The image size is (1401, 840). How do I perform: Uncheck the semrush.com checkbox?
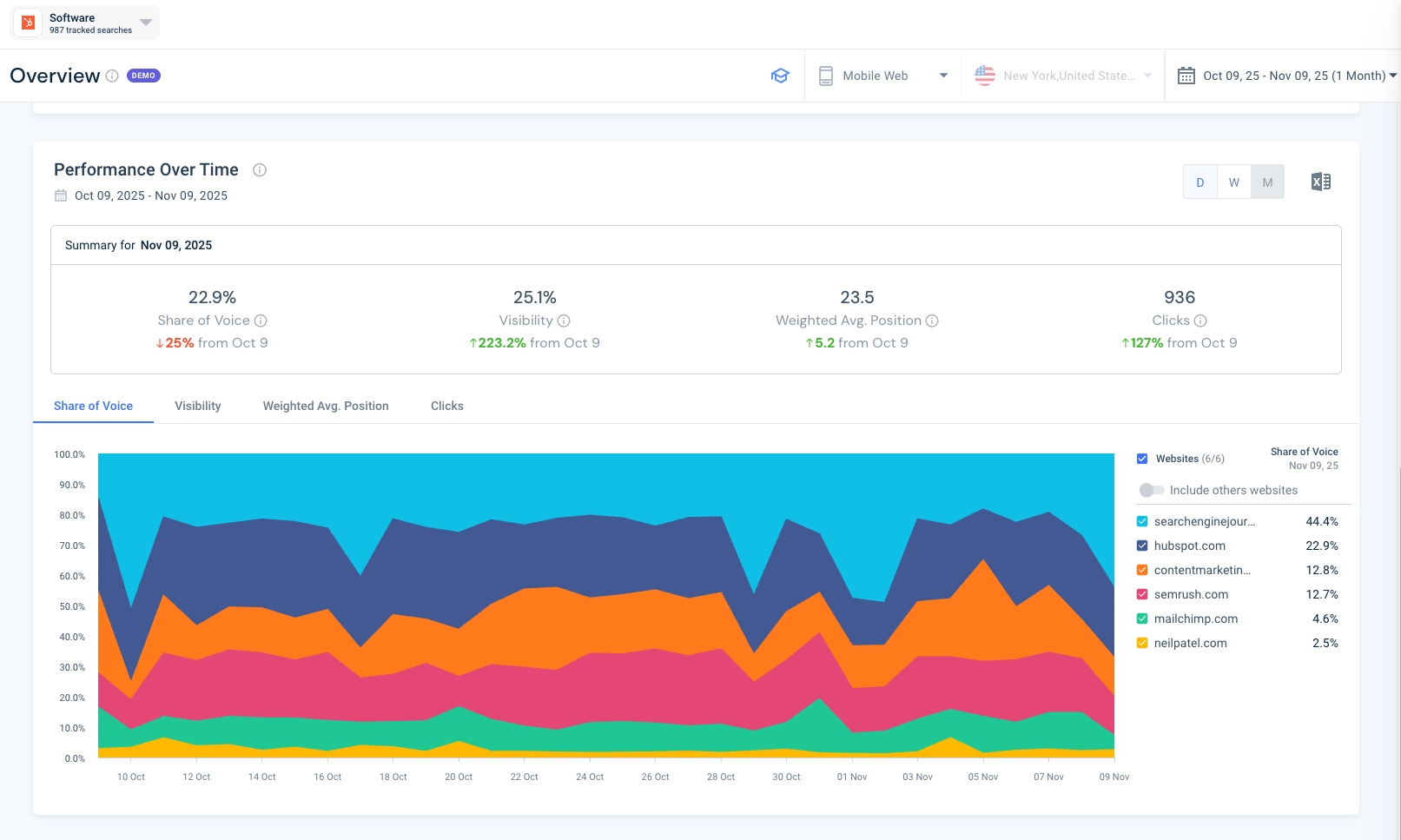[x=1142, y=594]
